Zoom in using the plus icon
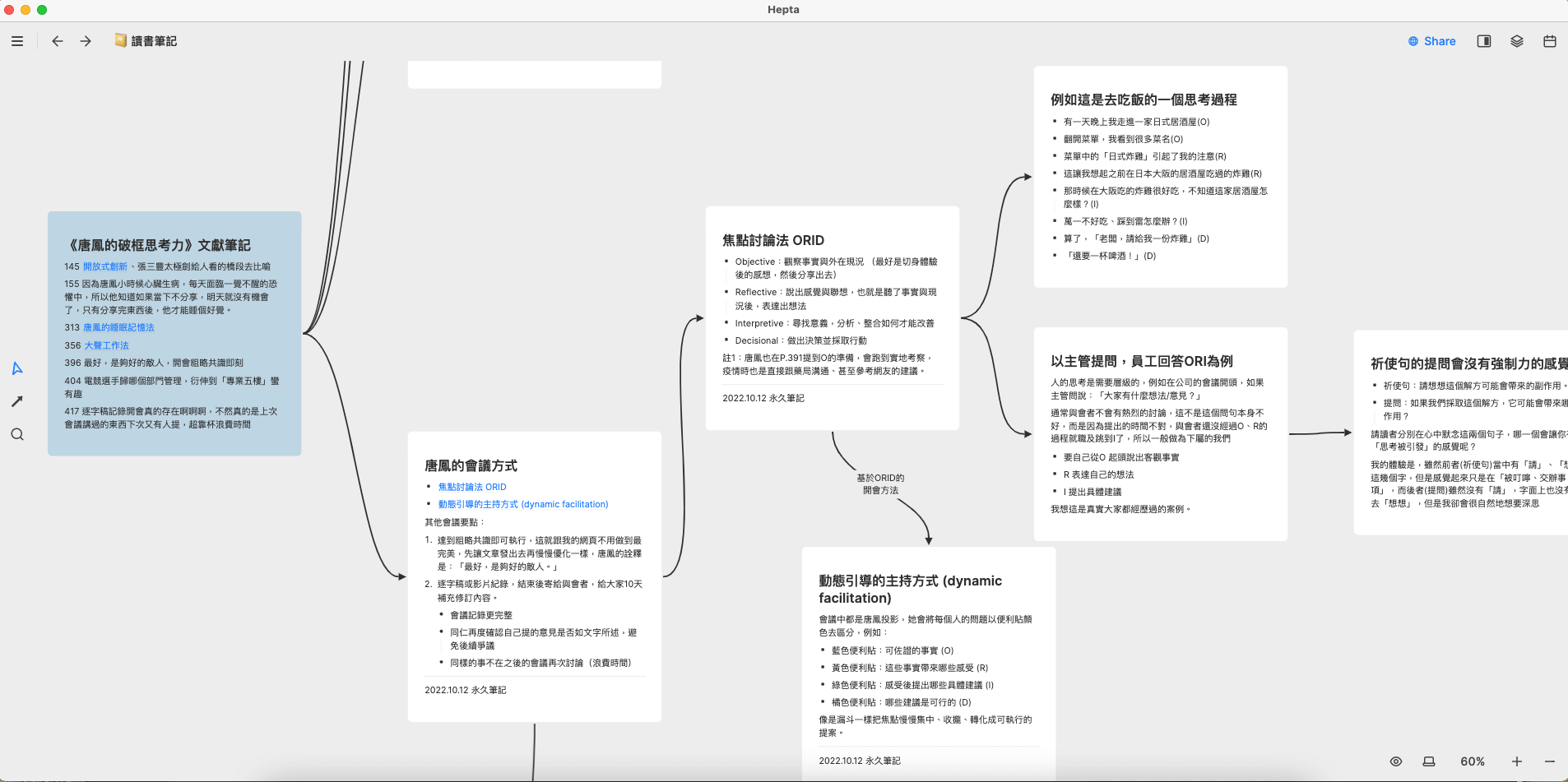The image size is (1568, 782). point(1519,761)
